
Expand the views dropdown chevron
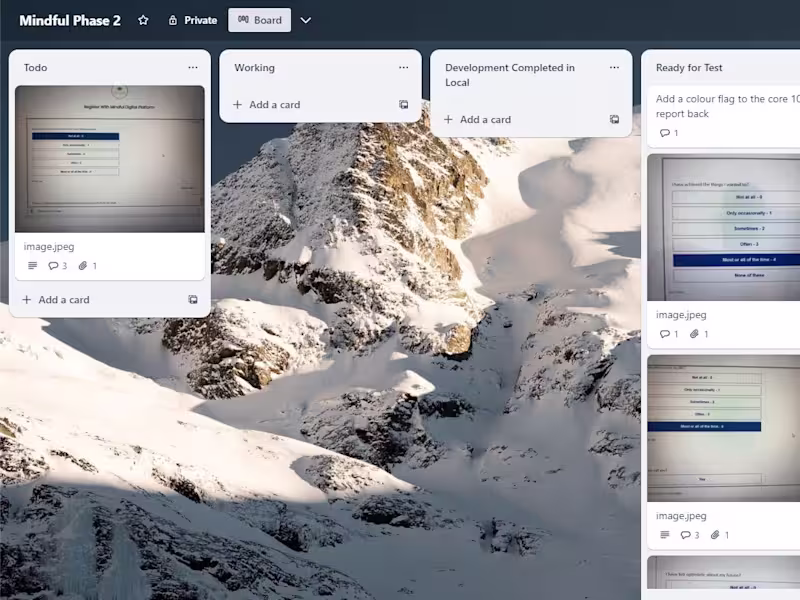306,20
